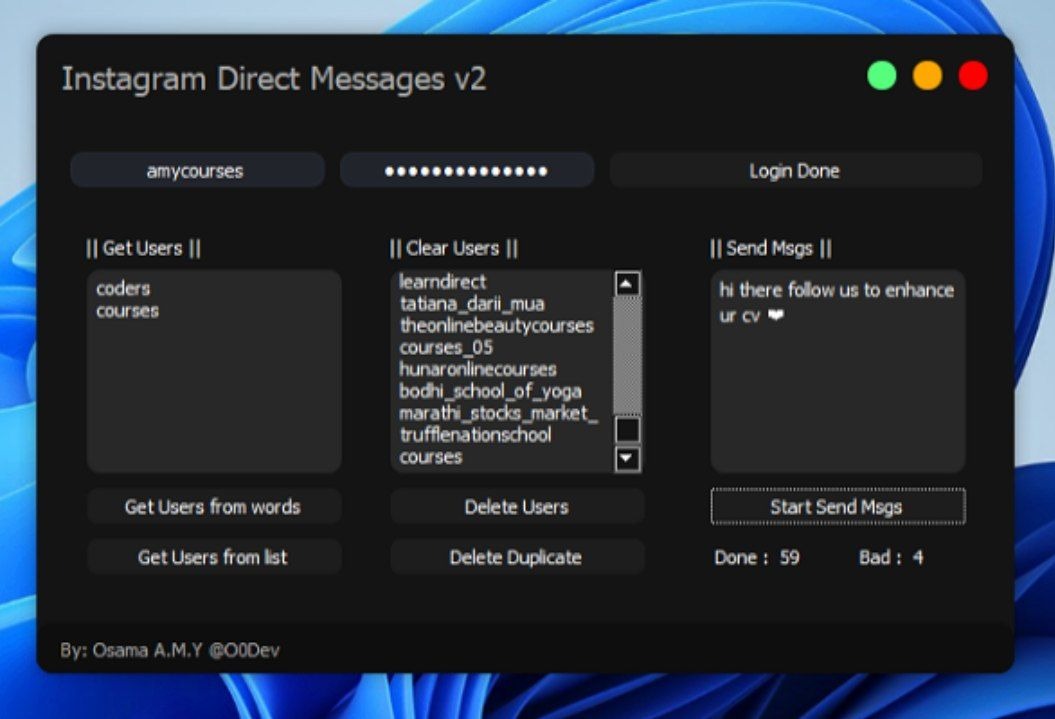Image resolution: width=1055 pixels, height=719 pixels.
Task: Select 'theonlinebeautycourses' in the users list
Action: pos(497,326)
